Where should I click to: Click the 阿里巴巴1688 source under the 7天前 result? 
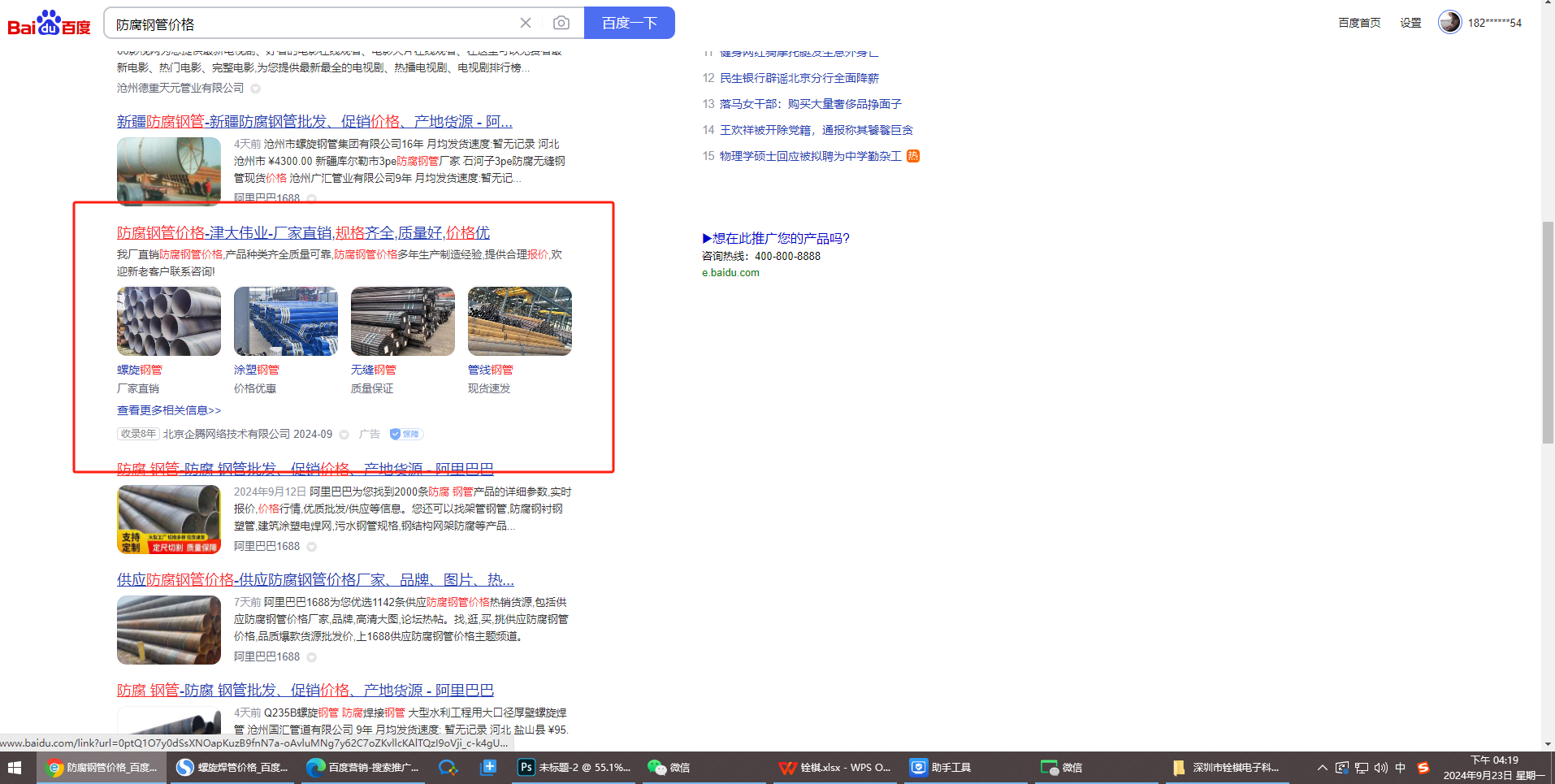tap(266, 657)
